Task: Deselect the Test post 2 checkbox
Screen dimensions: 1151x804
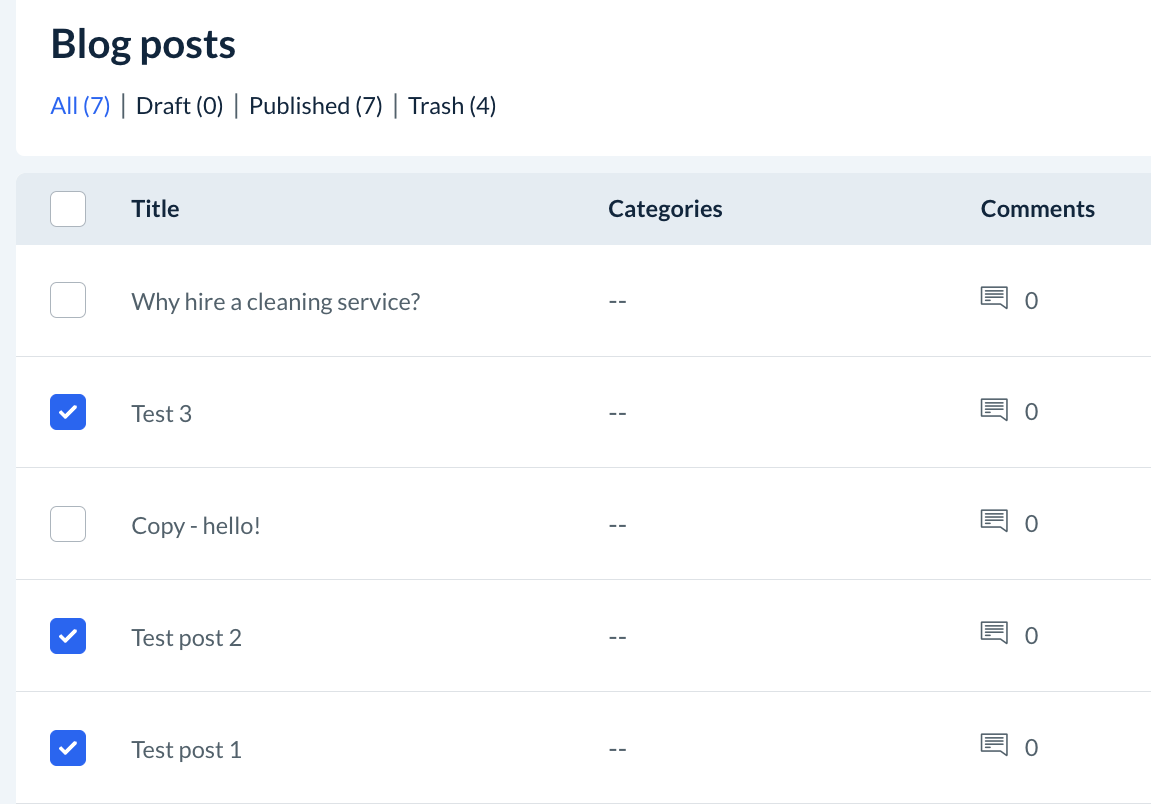Action: click(x=68, y=636)
